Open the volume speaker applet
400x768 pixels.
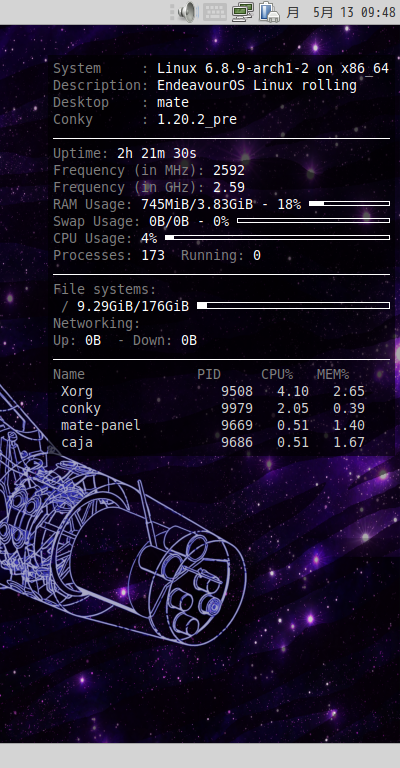(187, 12)
